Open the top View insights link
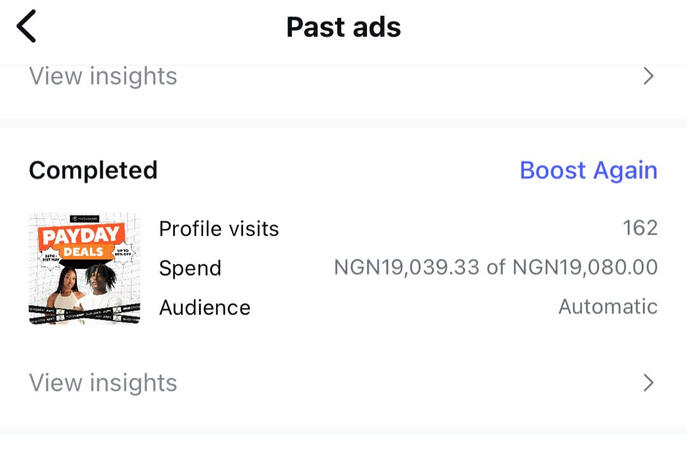Screen dimensions: 687x450 click(103, 76)
